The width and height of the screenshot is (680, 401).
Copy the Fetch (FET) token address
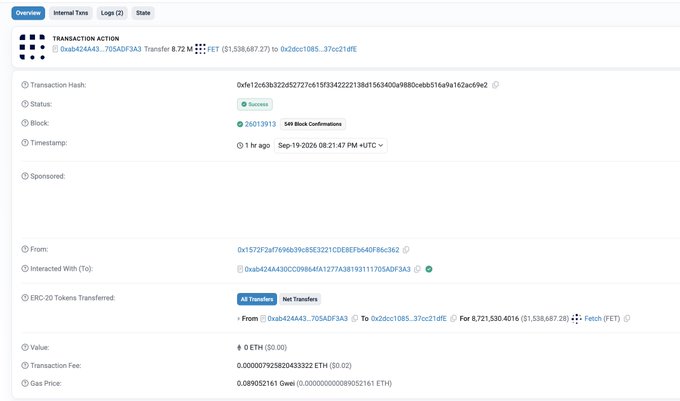[627, 319]
